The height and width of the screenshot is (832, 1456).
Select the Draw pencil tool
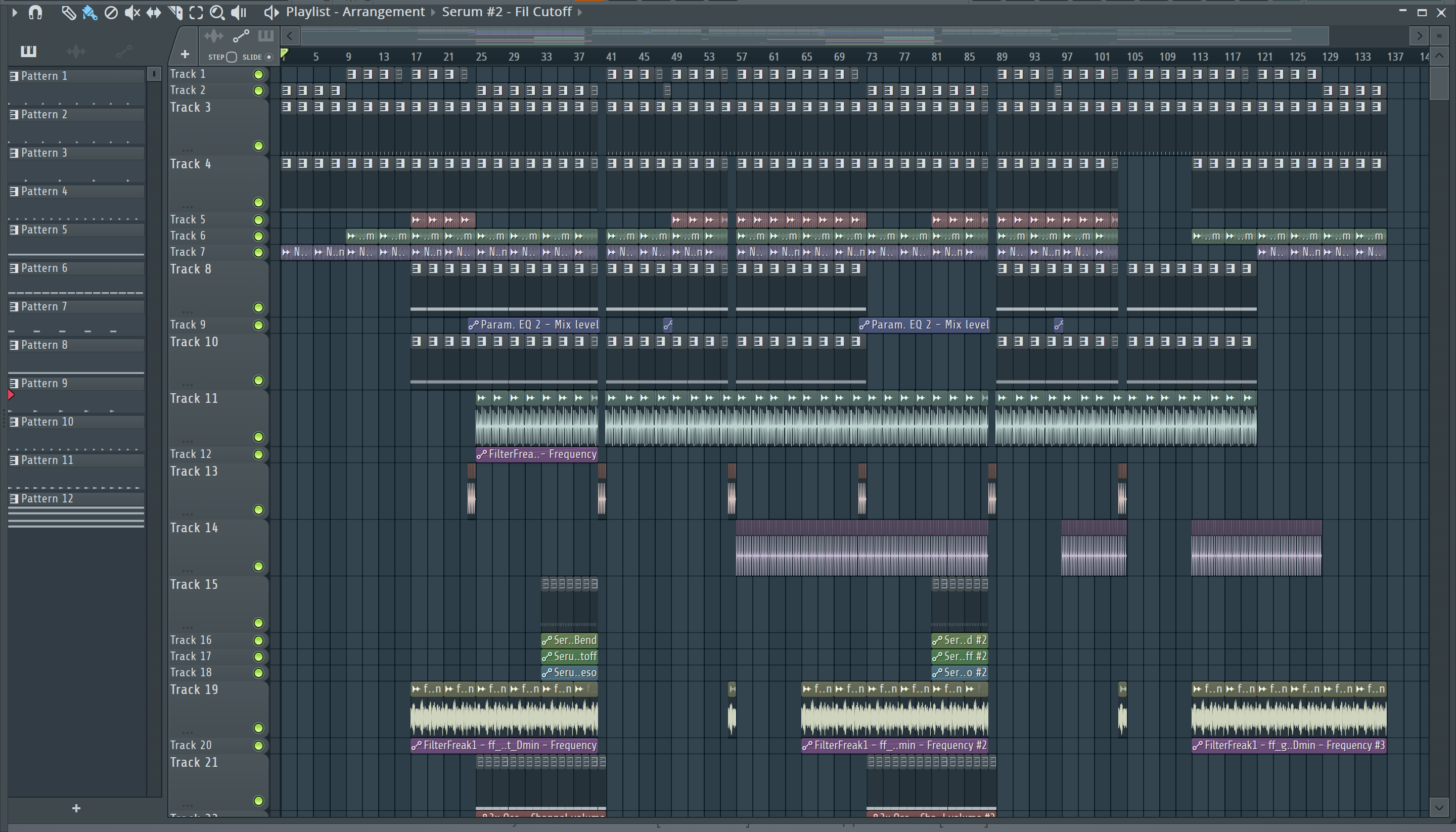pyautogui.click(x=69, y=12)
